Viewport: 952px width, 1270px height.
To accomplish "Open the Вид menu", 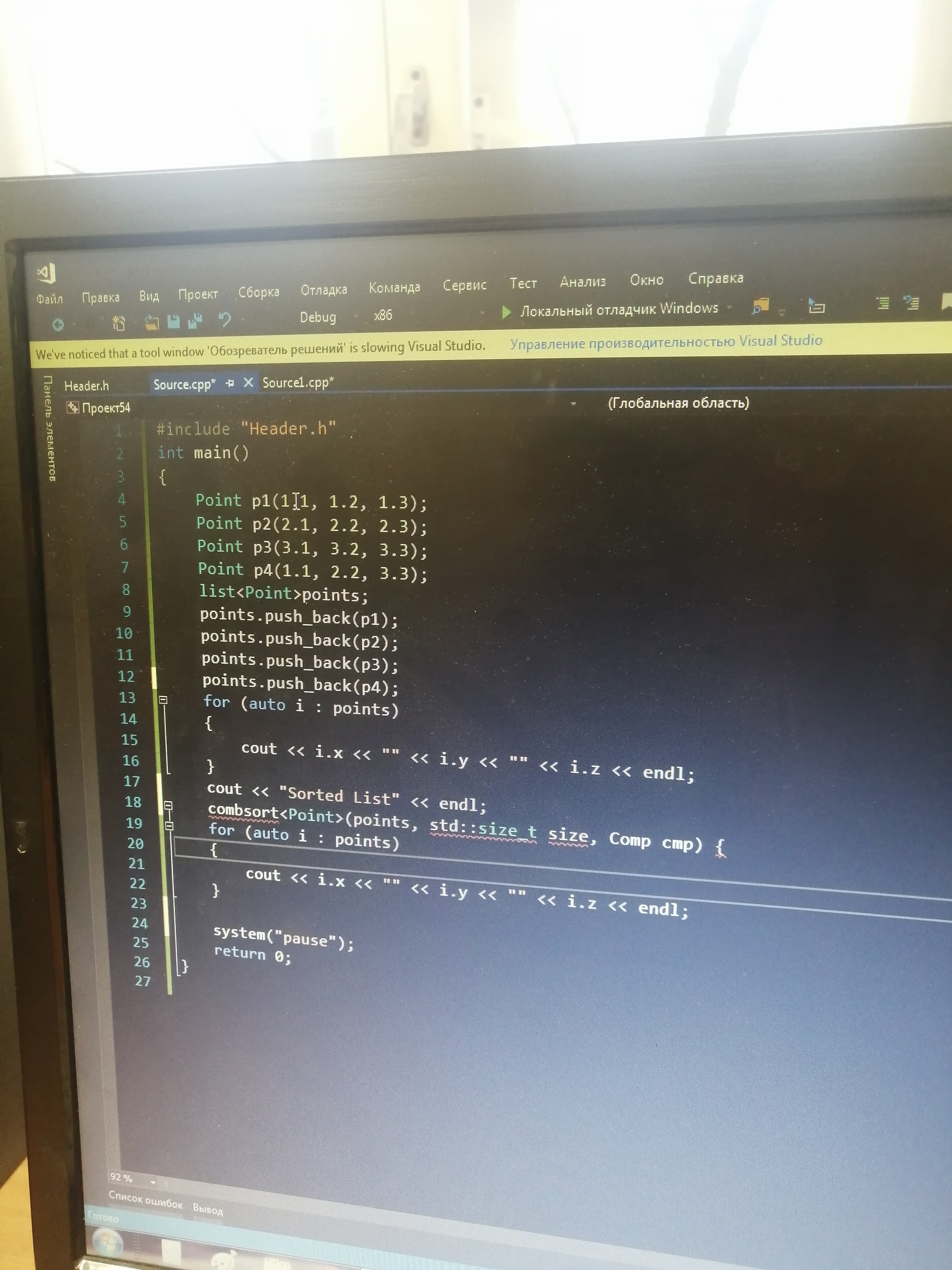I will pos(149,296).
